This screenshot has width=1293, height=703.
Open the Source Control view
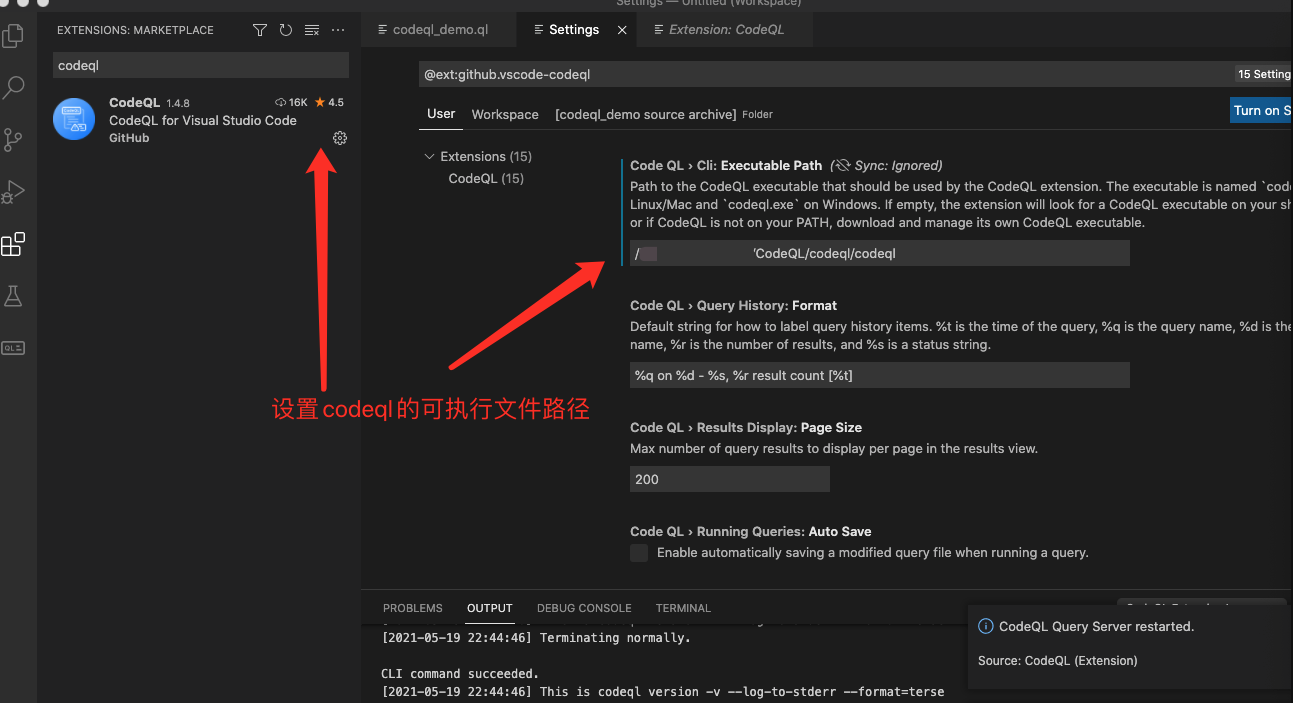tap(14, 140)
